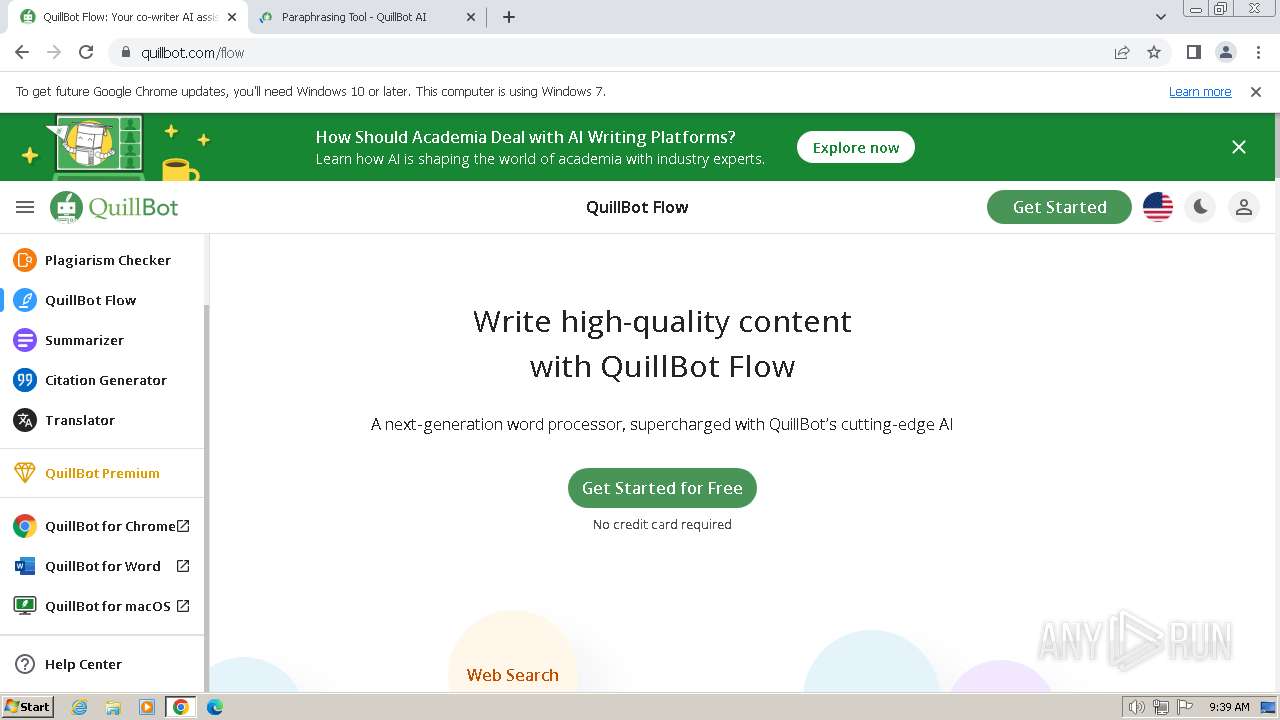Open the Windows Start menu
The image size is (1280, 720).
pyautogui.click(x=28, y=707)
